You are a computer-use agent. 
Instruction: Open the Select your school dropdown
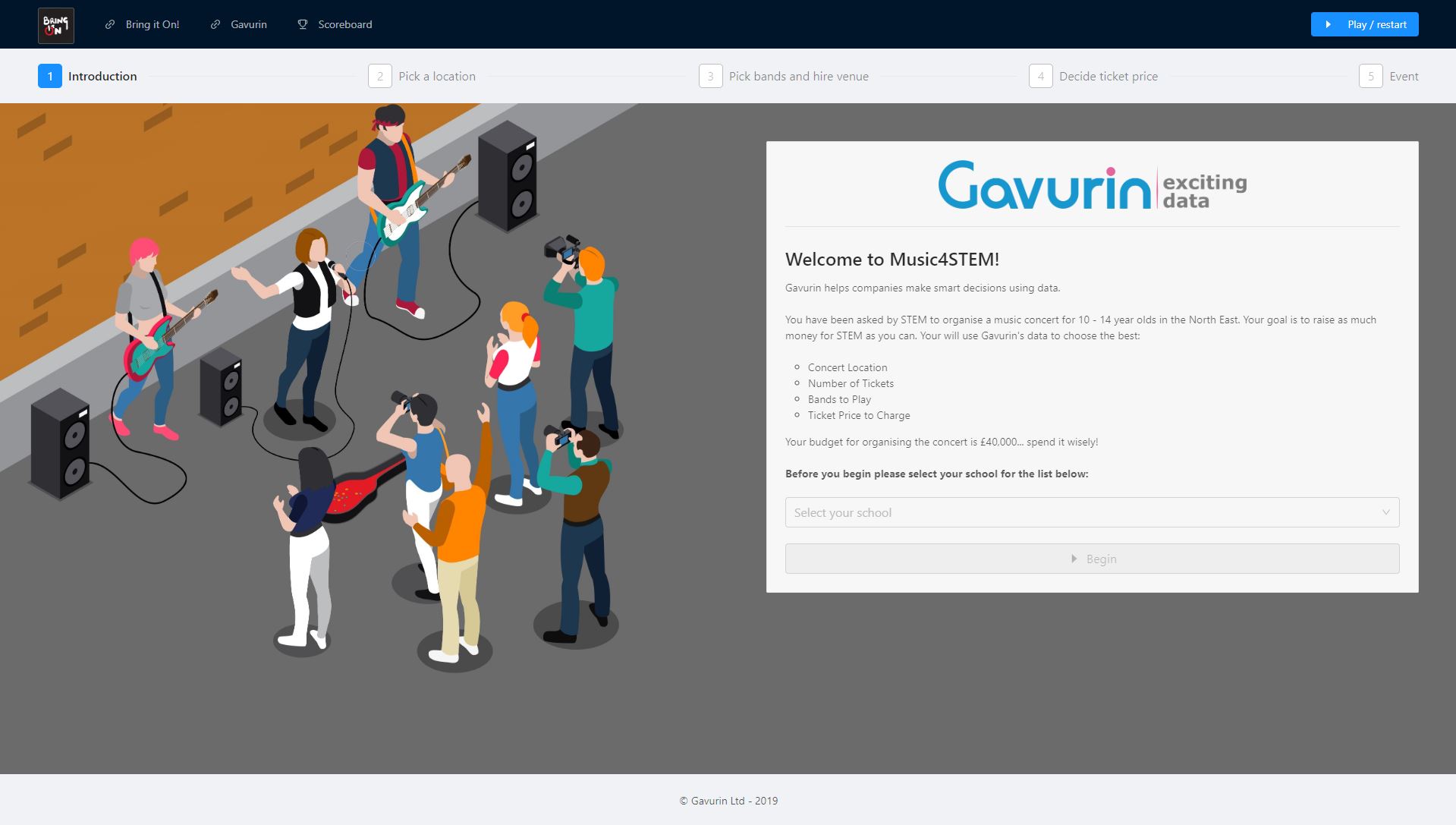coord(1092,512)
